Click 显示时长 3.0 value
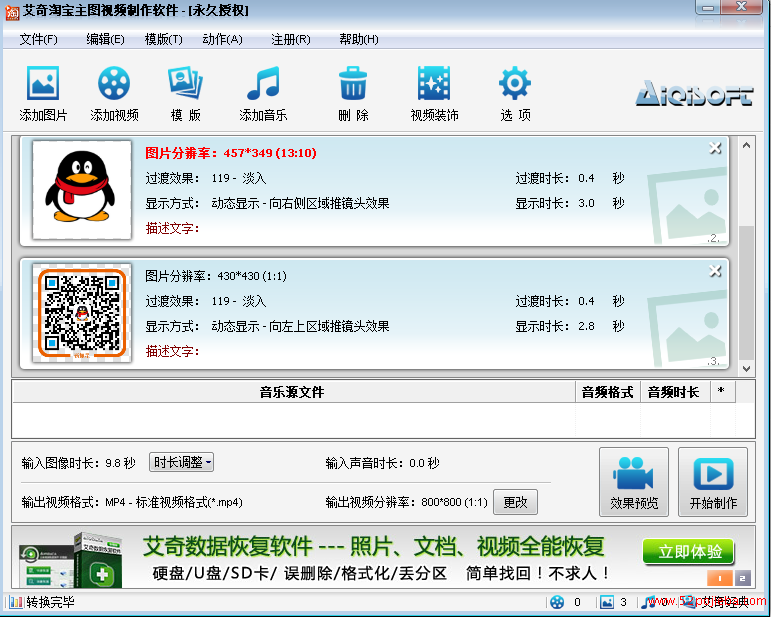The width and height of the screenshot is (771, 617). point(586,203)
